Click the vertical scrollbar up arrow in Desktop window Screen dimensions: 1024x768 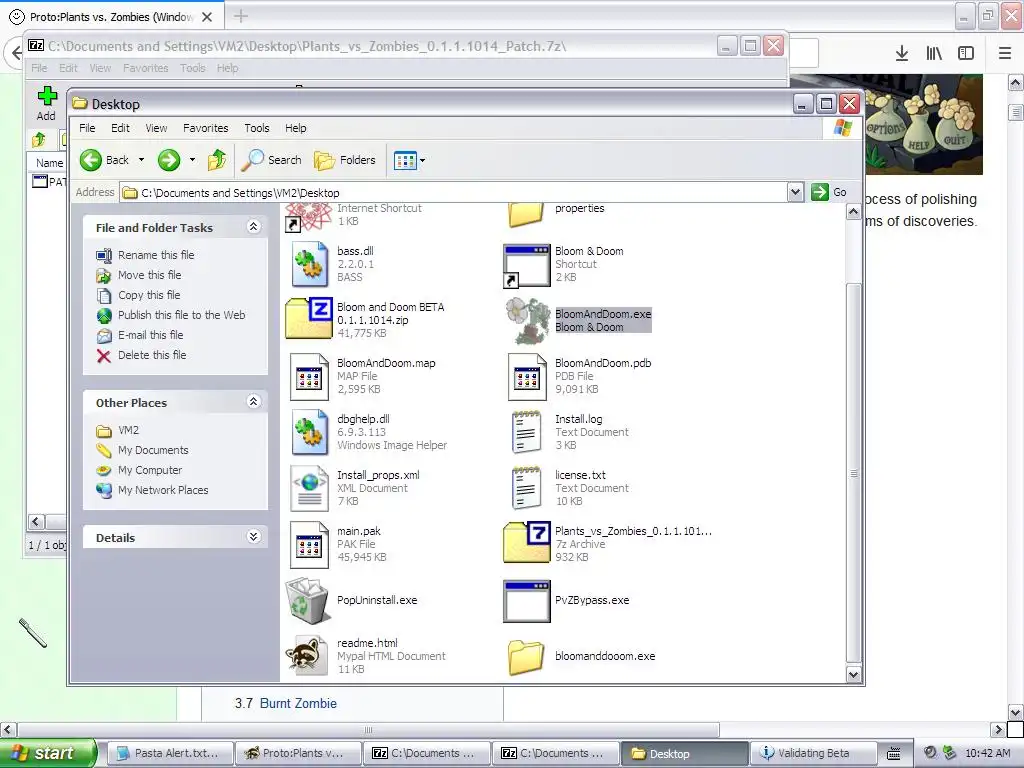pyautogui.click(x=853, y=212)
